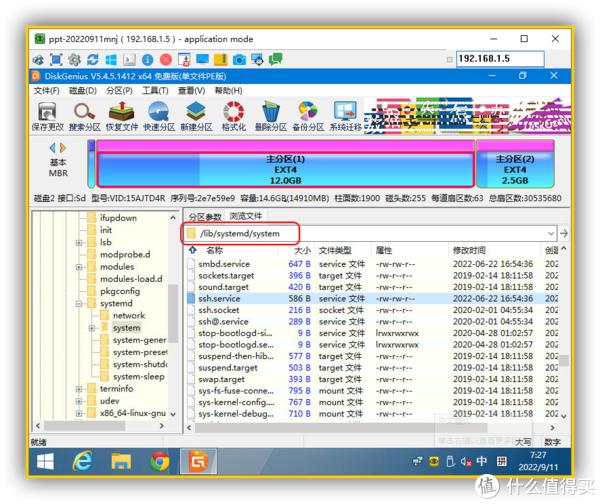Click the Save Changes (保存更改) tool
The width and height of the screenshot is (600, 504).
47,116
